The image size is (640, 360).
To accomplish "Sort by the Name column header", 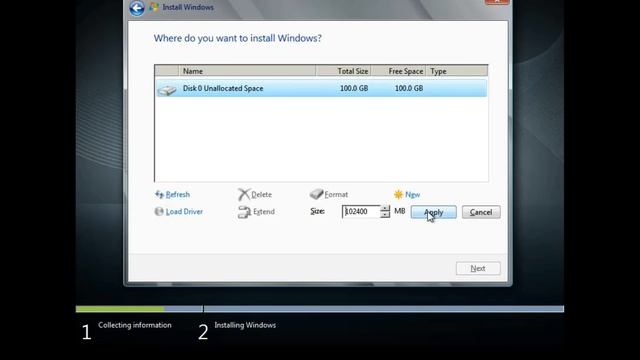I will 247,71.
